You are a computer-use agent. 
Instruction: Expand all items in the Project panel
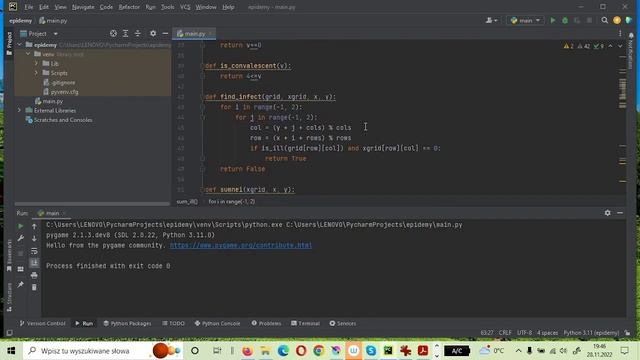click(x=125, y=33)
